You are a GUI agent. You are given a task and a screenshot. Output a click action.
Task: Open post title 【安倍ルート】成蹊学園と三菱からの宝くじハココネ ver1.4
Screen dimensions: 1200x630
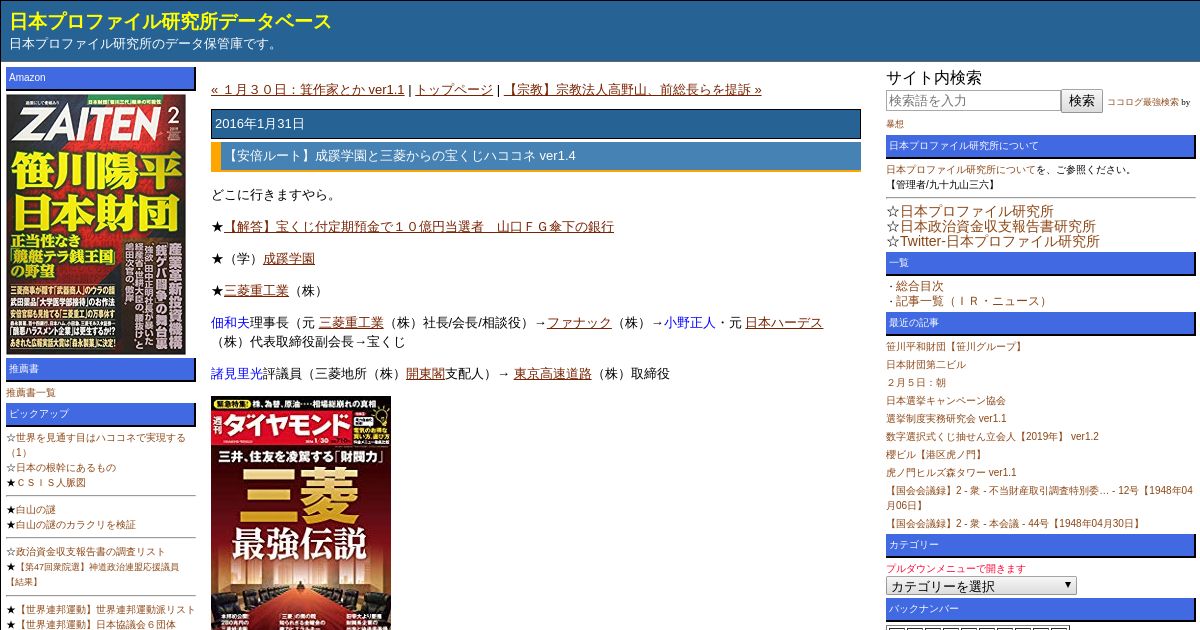tap(402, 156)
